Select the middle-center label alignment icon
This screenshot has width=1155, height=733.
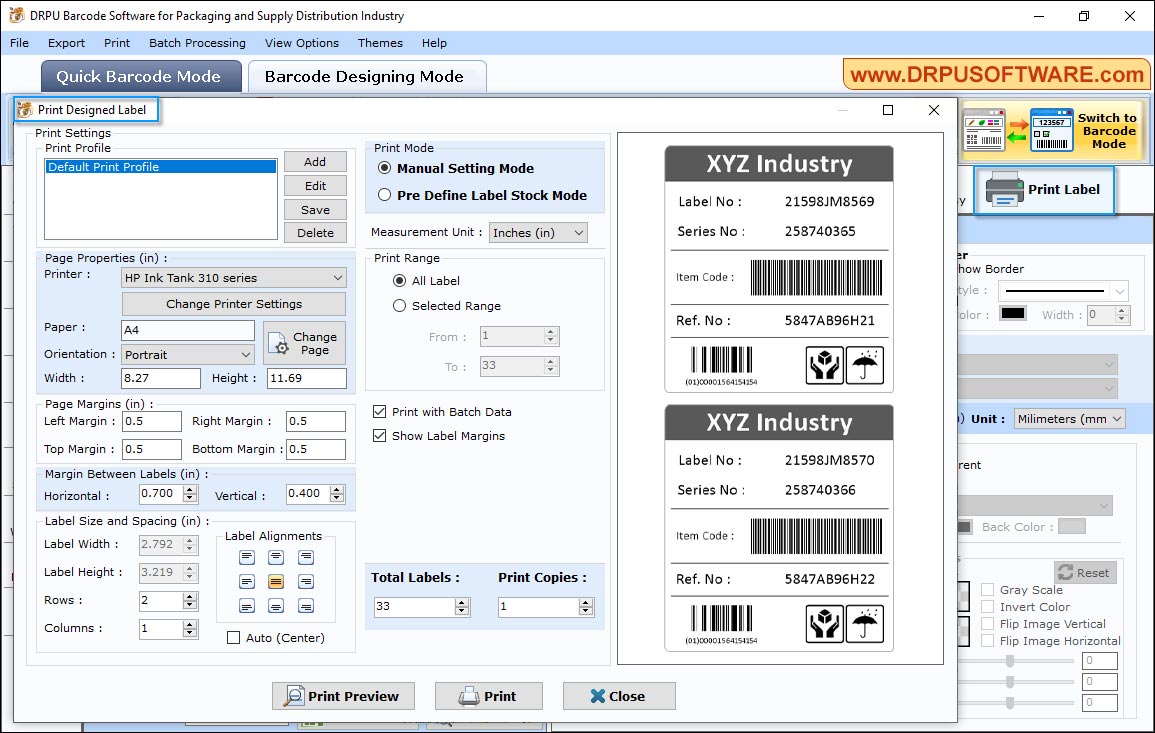275,580
